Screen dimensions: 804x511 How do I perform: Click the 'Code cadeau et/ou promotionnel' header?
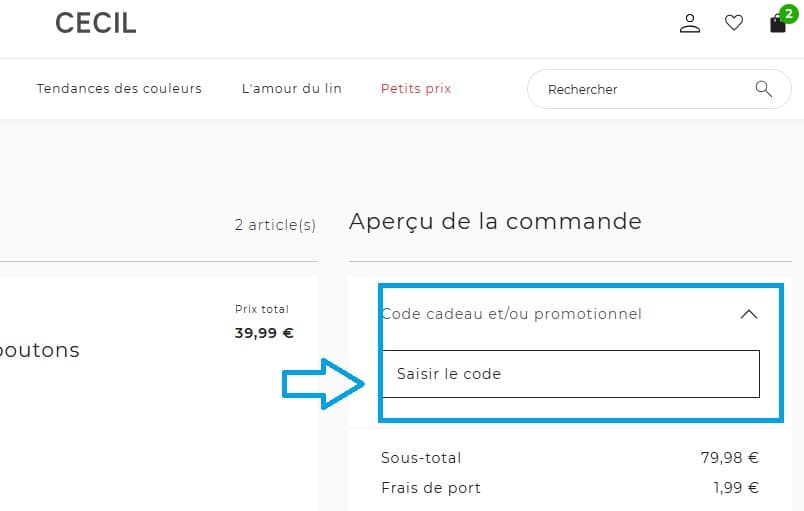click(x=511, y=314)
